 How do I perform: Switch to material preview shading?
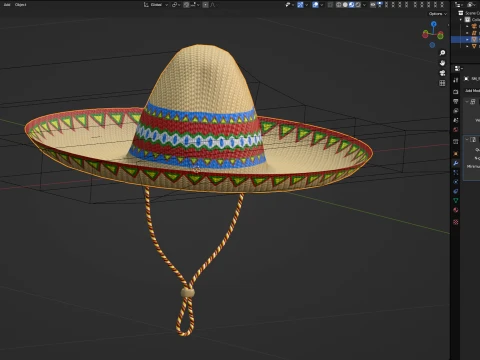[x=351, y=5]
